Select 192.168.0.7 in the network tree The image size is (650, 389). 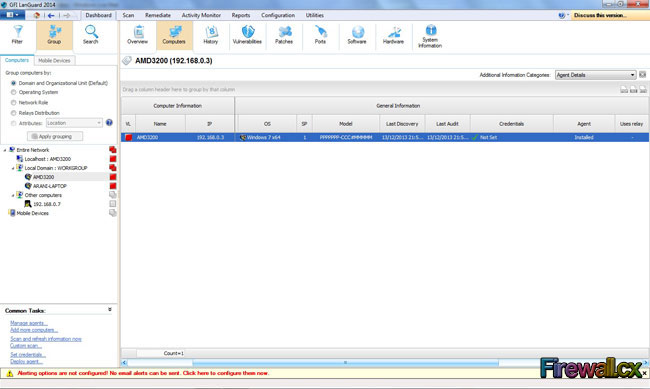(46, 204)
